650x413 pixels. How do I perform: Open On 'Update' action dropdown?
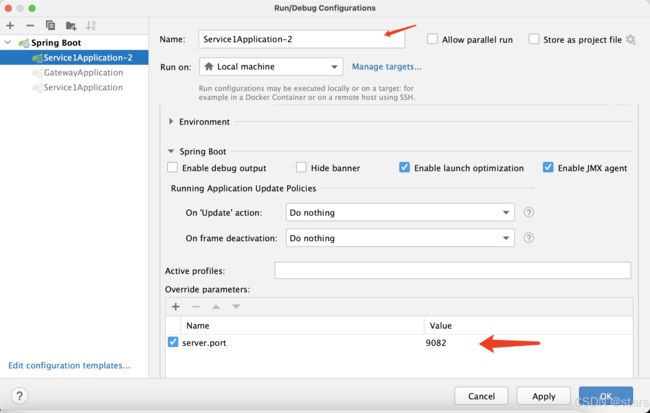click(x=400, y=212)
